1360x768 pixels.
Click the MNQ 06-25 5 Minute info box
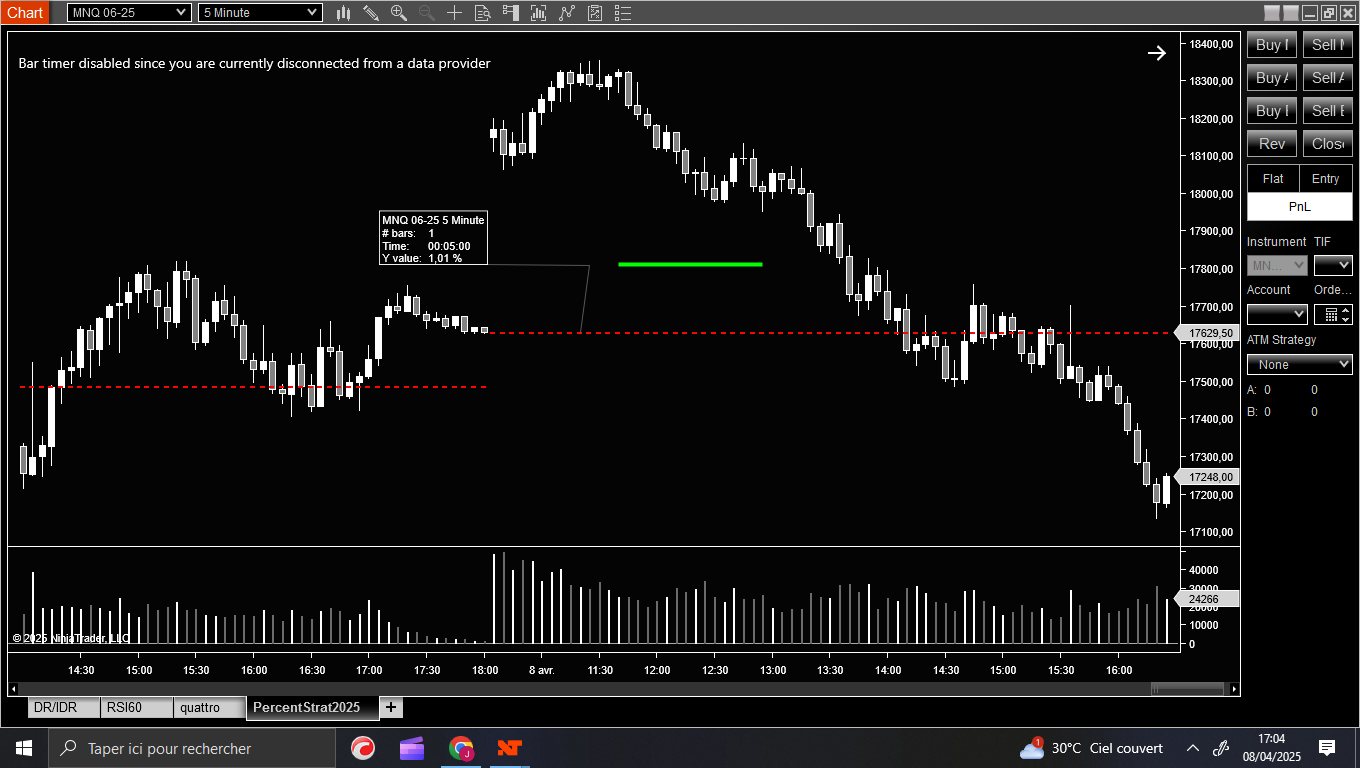pyautogui.click(x=433, y=238)
